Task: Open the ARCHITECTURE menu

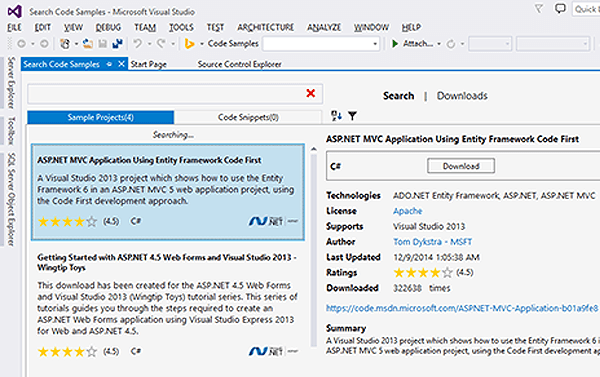Action: coord(266,28)
